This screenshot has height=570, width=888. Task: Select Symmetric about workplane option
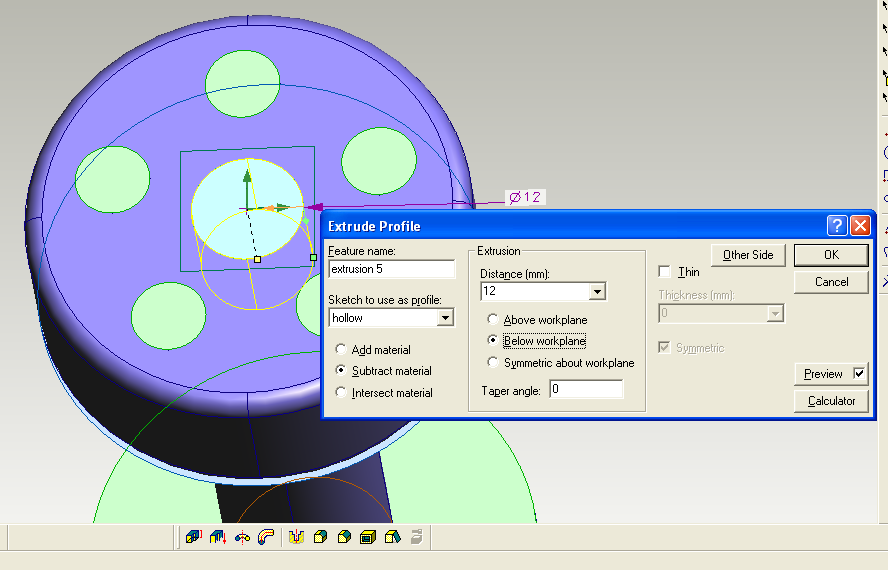[493, 362]
